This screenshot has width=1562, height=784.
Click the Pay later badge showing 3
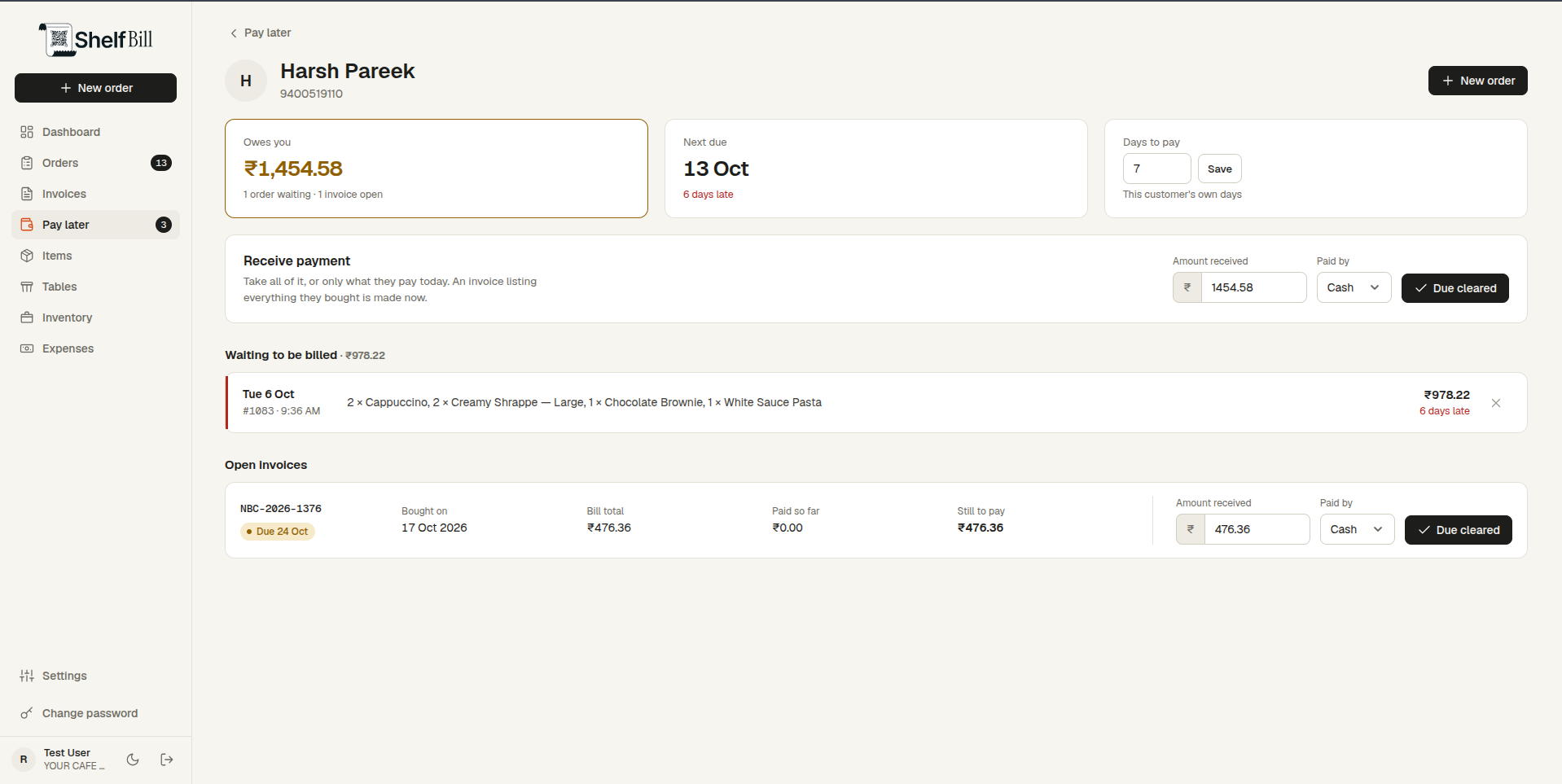[x=164, y=225]
